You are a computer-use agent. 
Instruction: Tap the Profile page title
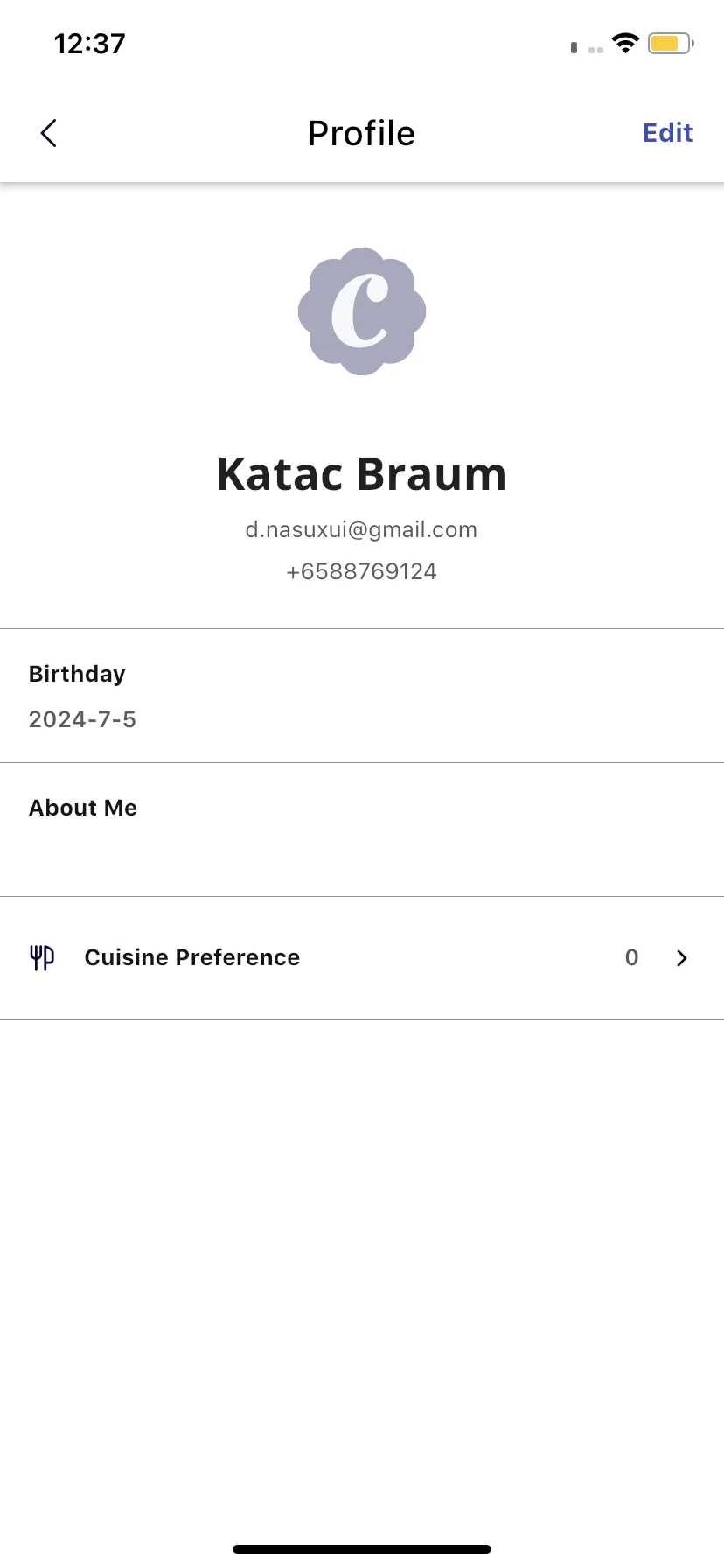click(x=361, y=133)
